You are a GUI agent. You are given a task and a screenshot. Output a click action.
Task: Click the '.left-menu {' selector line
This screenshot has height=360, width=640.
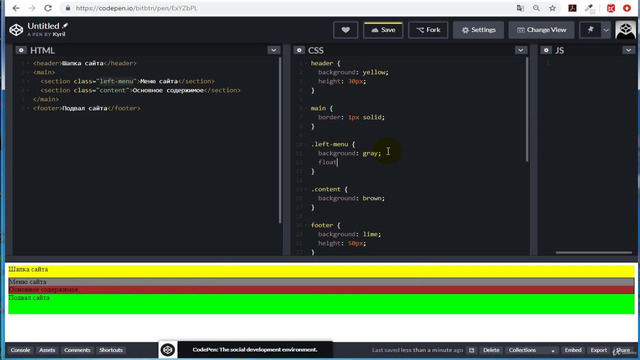coord(333,144)
